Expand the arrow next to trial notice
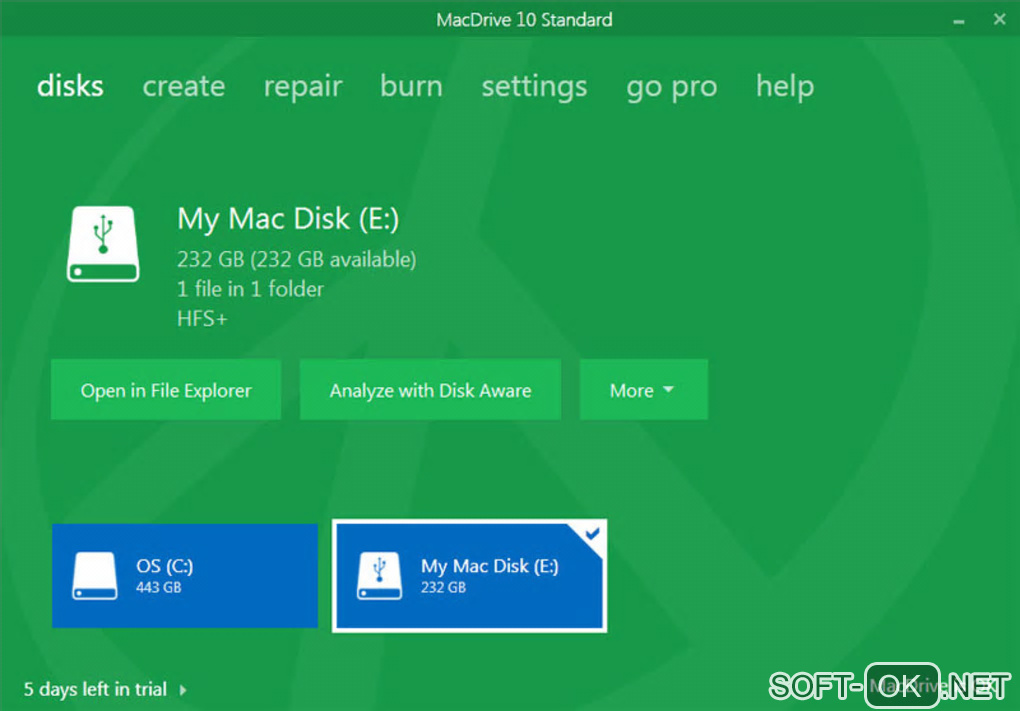The width and height of the screenshot is (1020, 711). point(183,690)
